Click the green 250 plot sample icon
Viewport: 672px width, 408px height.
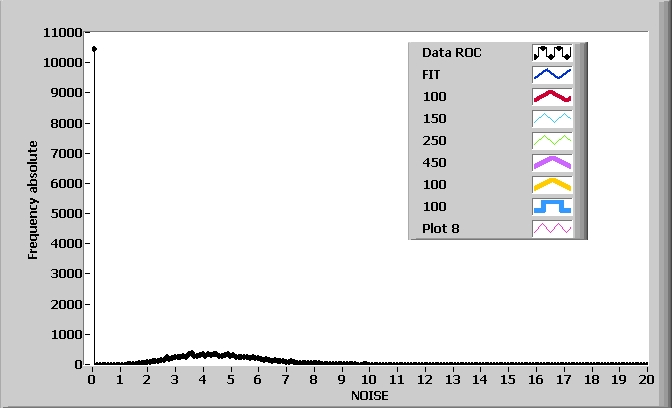click(551, 140)
